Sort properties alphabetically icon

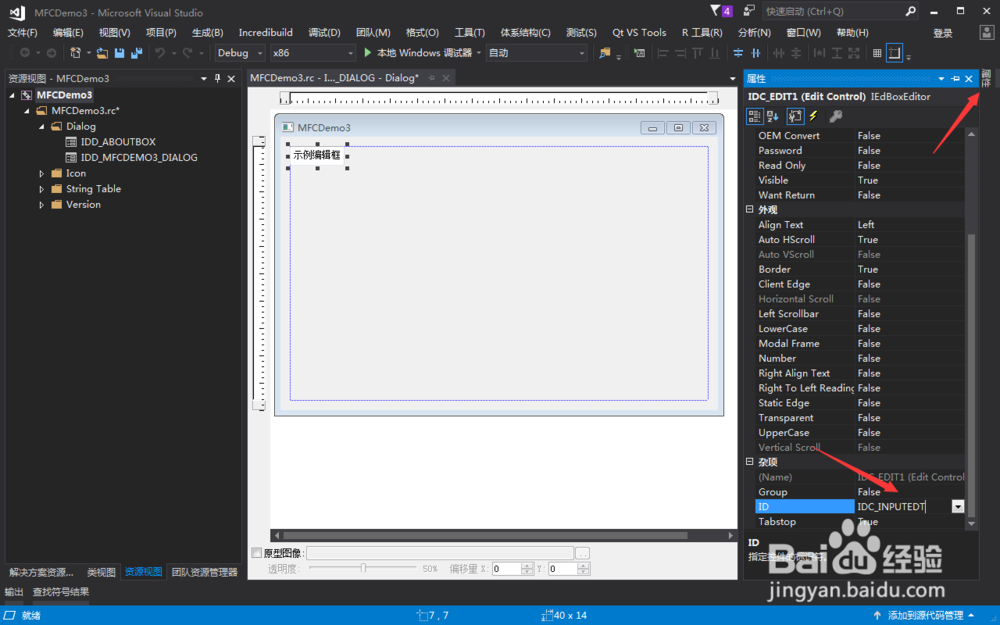click(773, 116)
